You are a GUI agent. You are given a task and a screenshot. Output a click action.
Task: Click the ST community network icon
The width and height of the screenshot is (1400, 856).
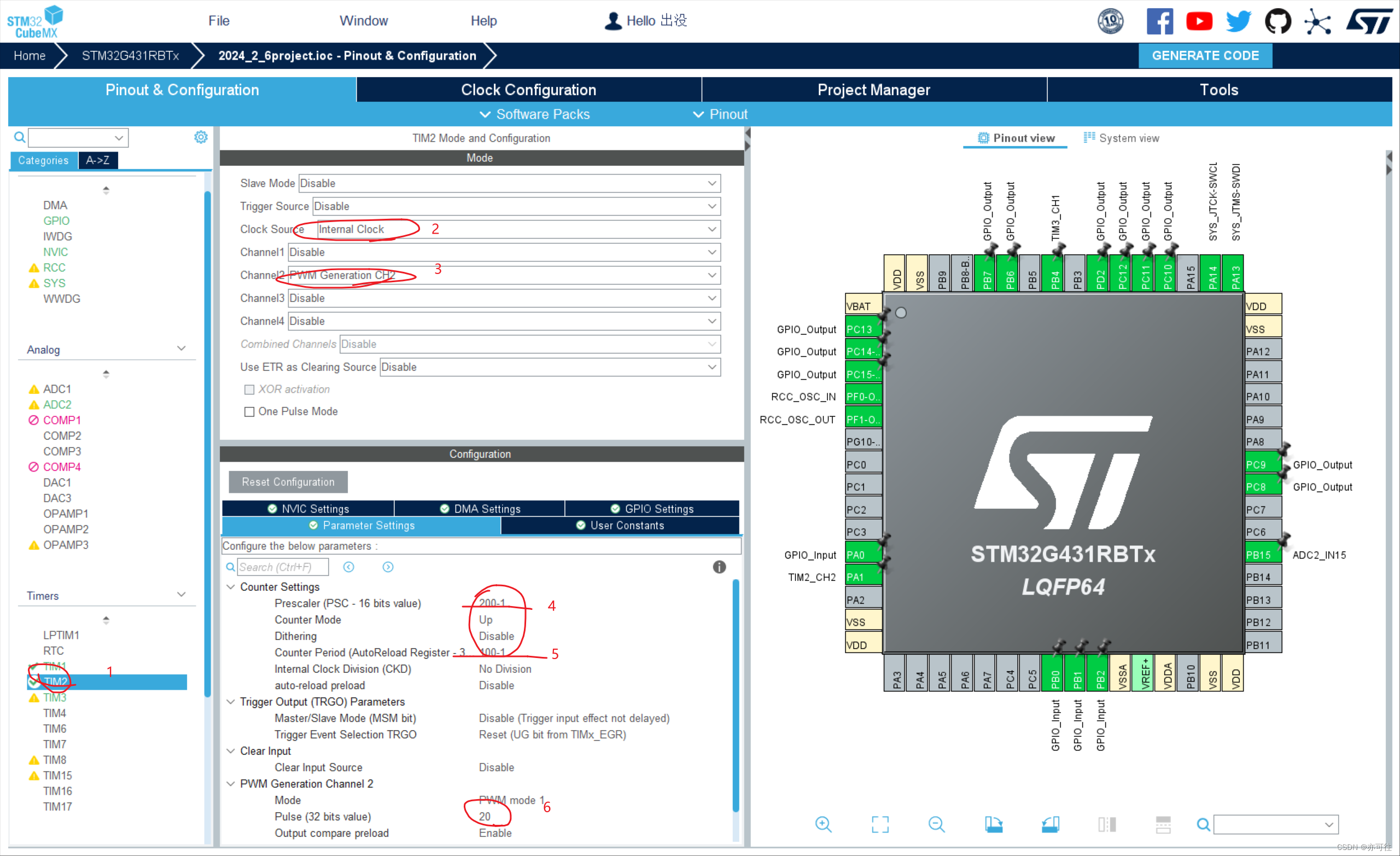click(1317, 22)
